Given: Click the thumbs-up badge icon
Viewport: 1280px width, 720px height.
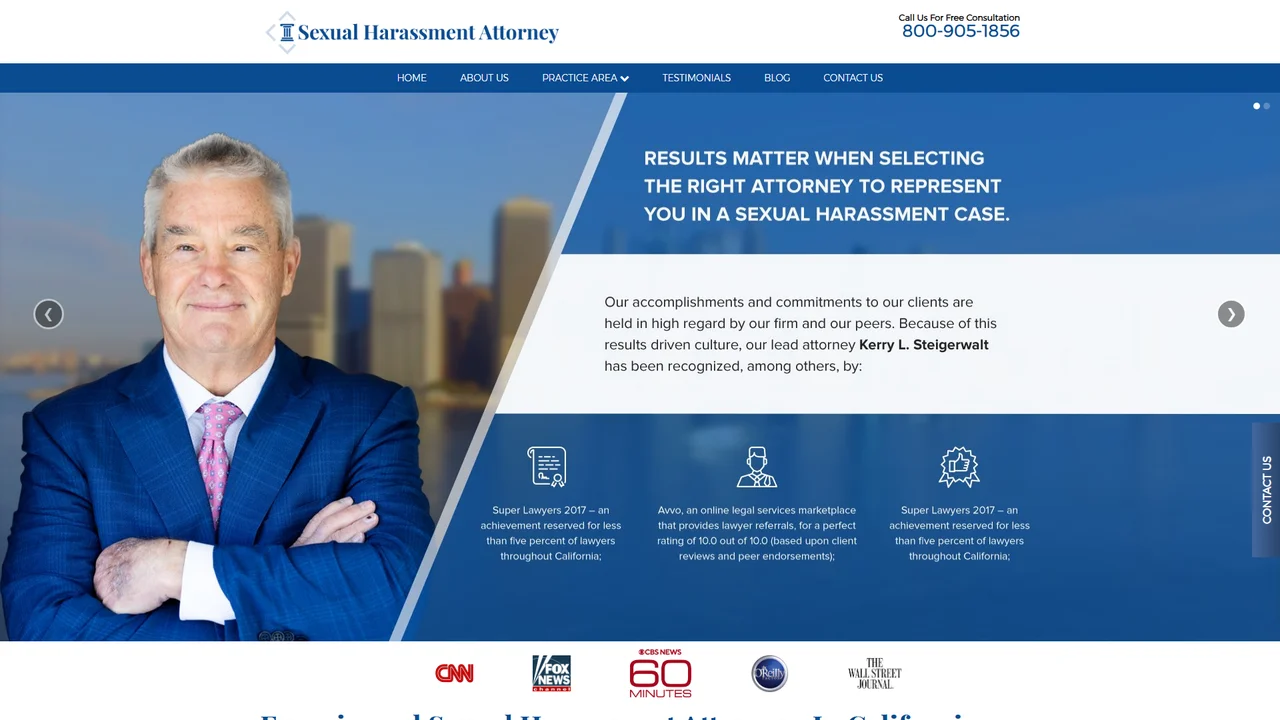Looking at the screenshot, I should pyautogui.click(x=959, y=467).
